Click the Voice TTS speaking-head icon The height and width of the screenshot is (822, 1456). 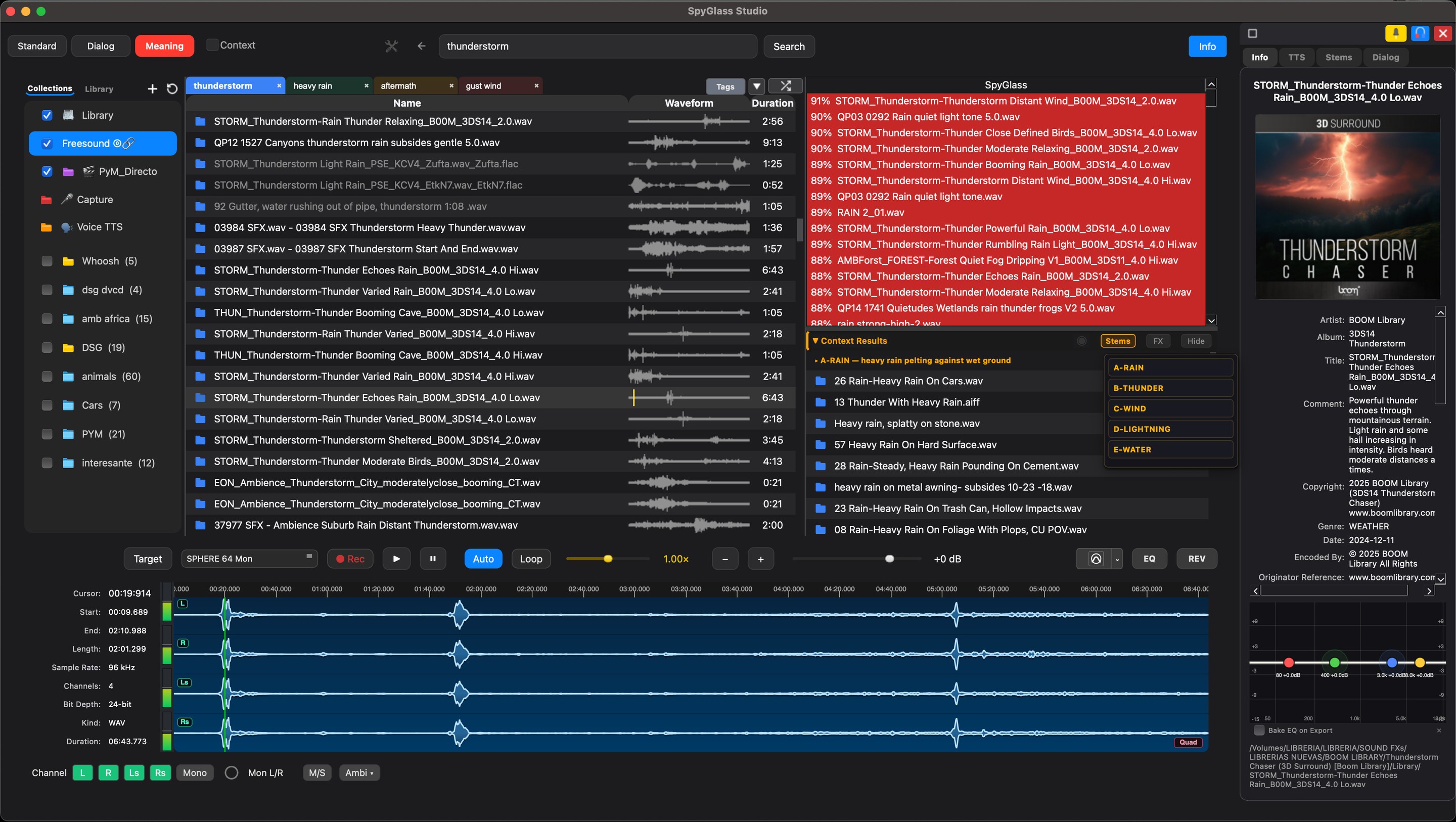point(67,227)
